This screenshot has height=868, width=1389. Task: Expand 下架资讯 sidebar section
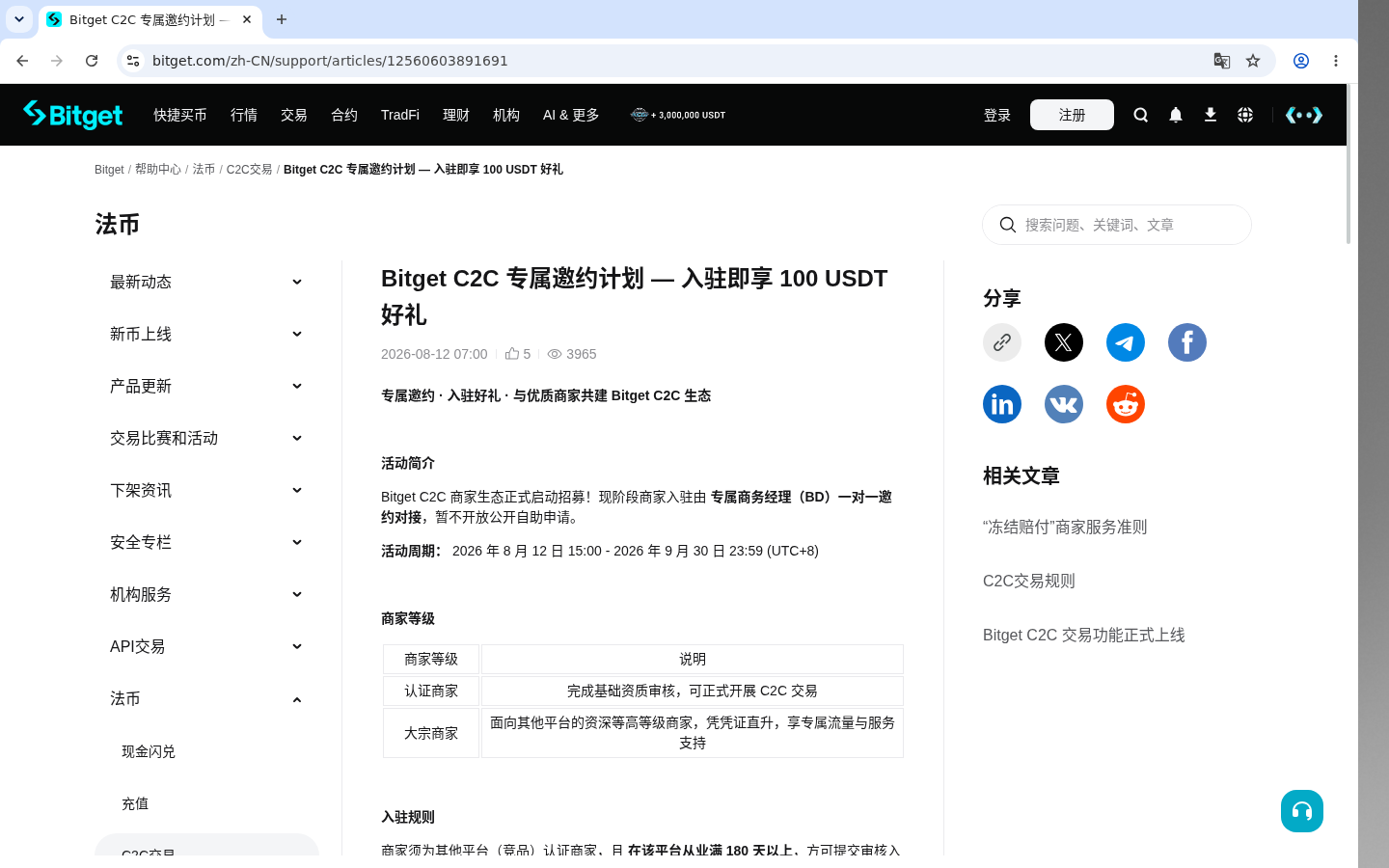point(206,490)
